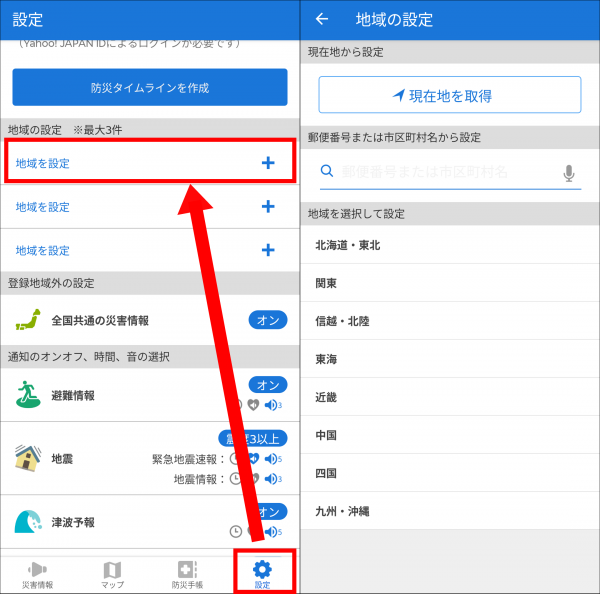Tap the 郵便番号または市区町村名 search field
Screen dimensions: 600x594
pos(450,171)
